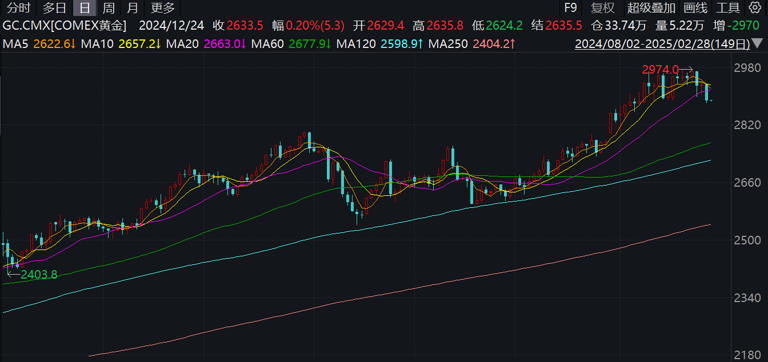Select the 日 daily chart tab
768x362 pixels.
coord(85,8)
